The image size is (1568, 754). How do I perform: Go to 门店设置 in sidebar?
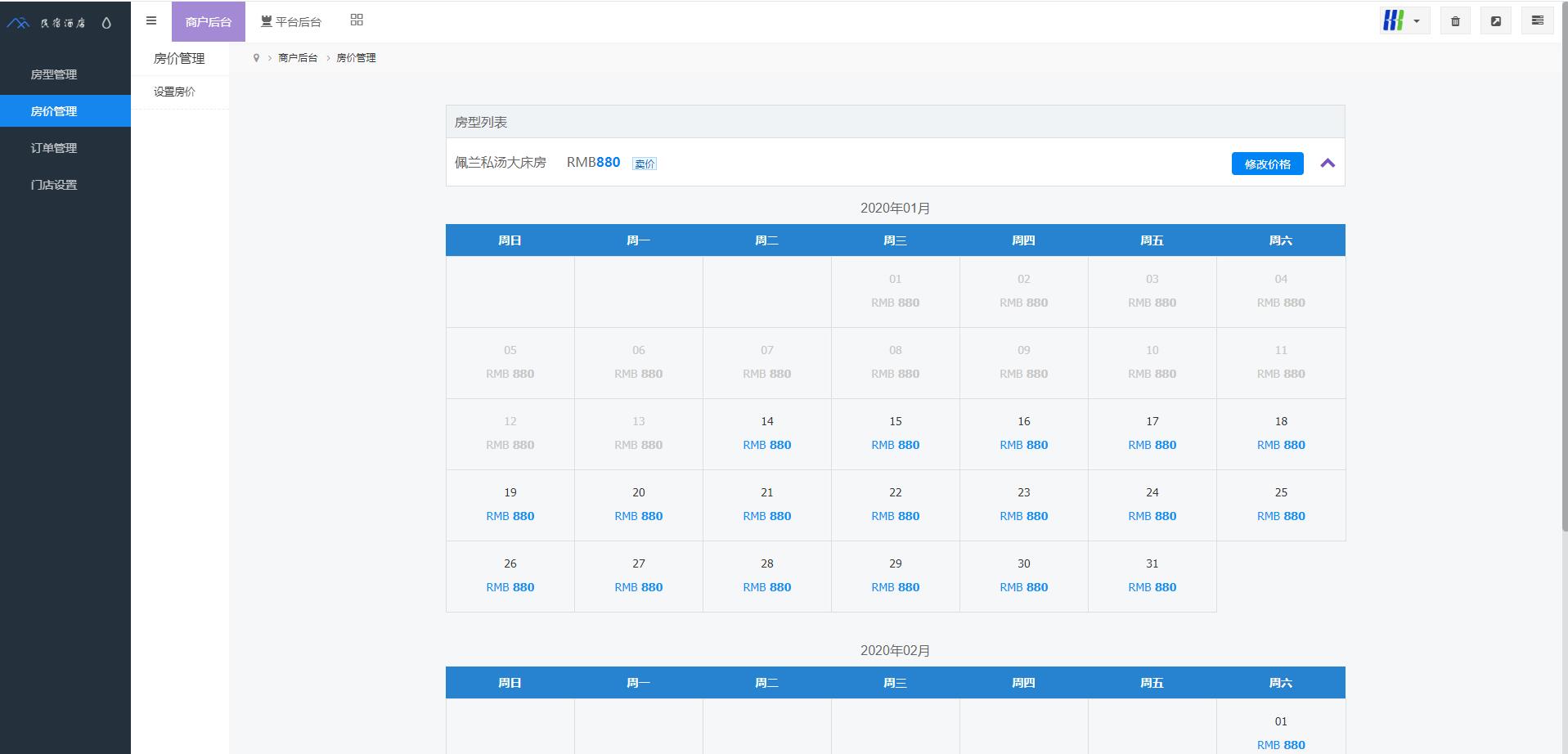click(x=54, y=185)
